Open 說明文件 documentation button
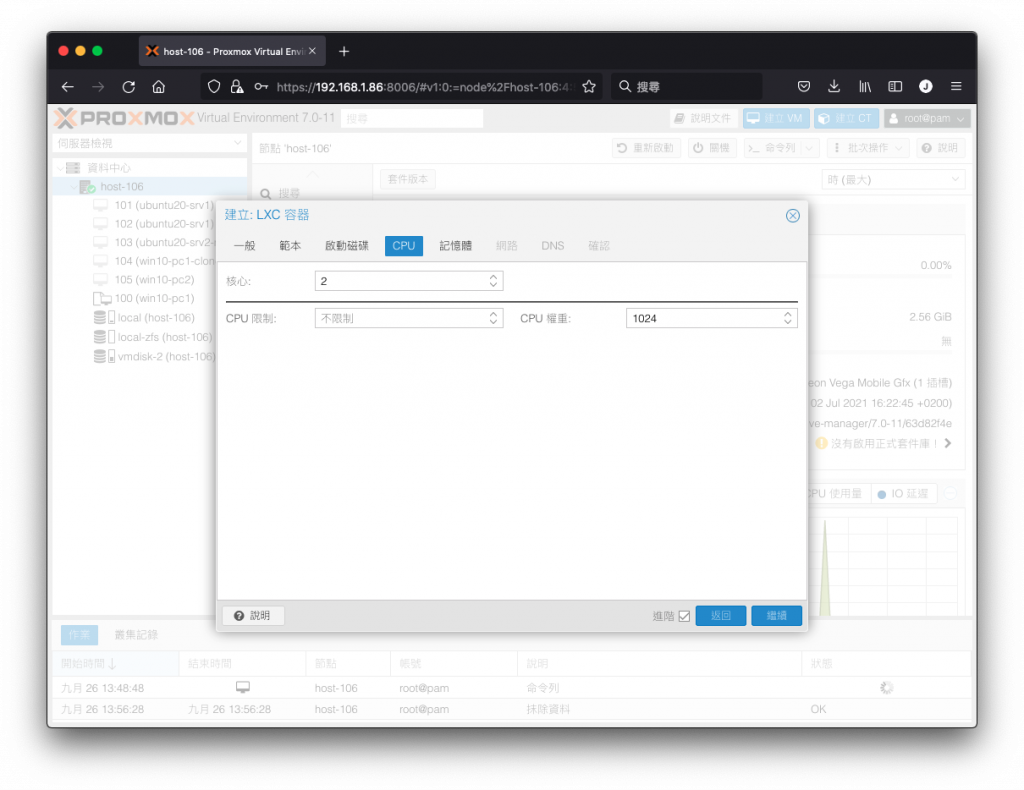The width and height of the screenshot is (1024, 790). click(x=703, y=118)
